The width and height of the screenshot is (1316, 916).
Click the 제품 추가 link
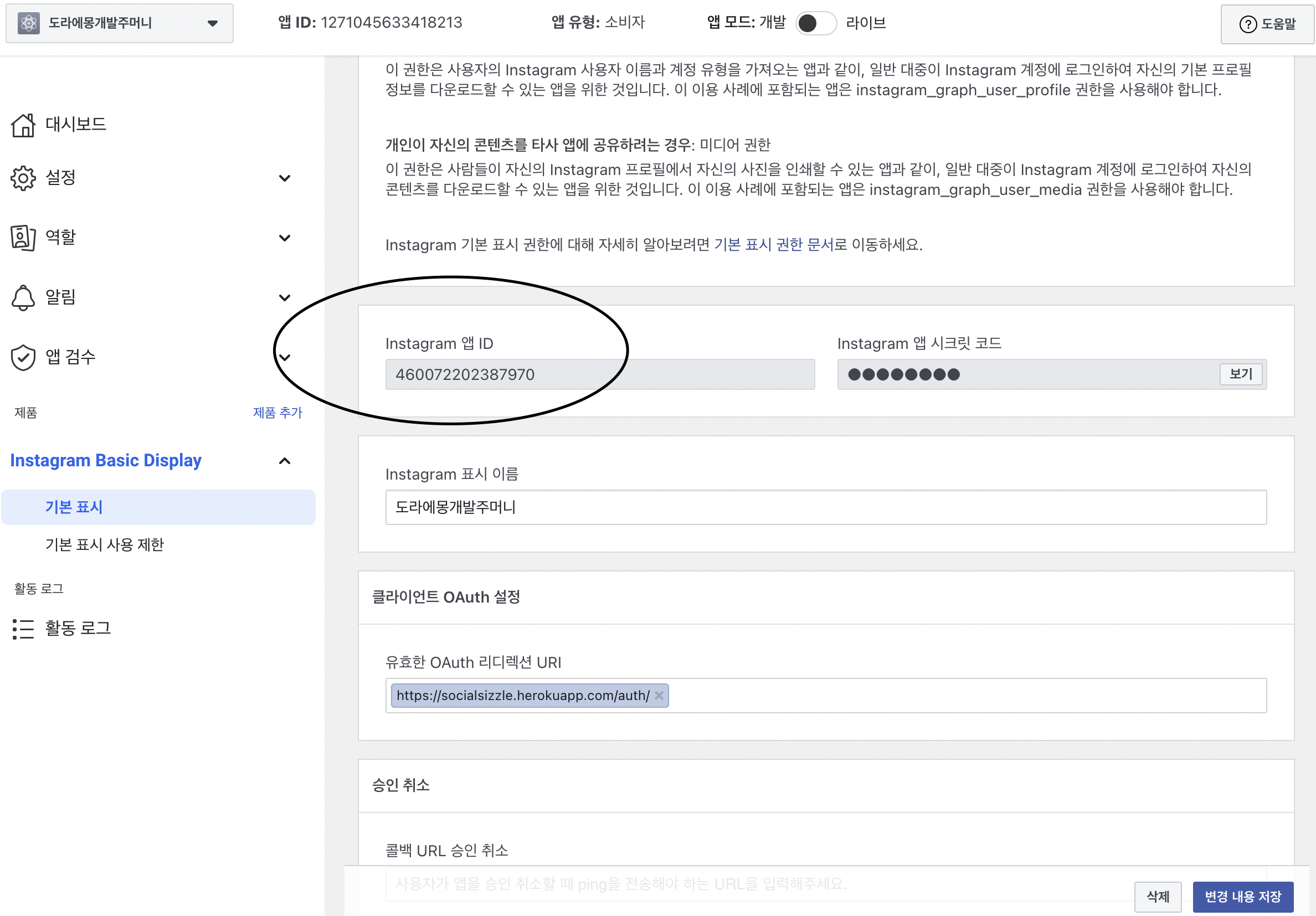(x=277, y=412)
